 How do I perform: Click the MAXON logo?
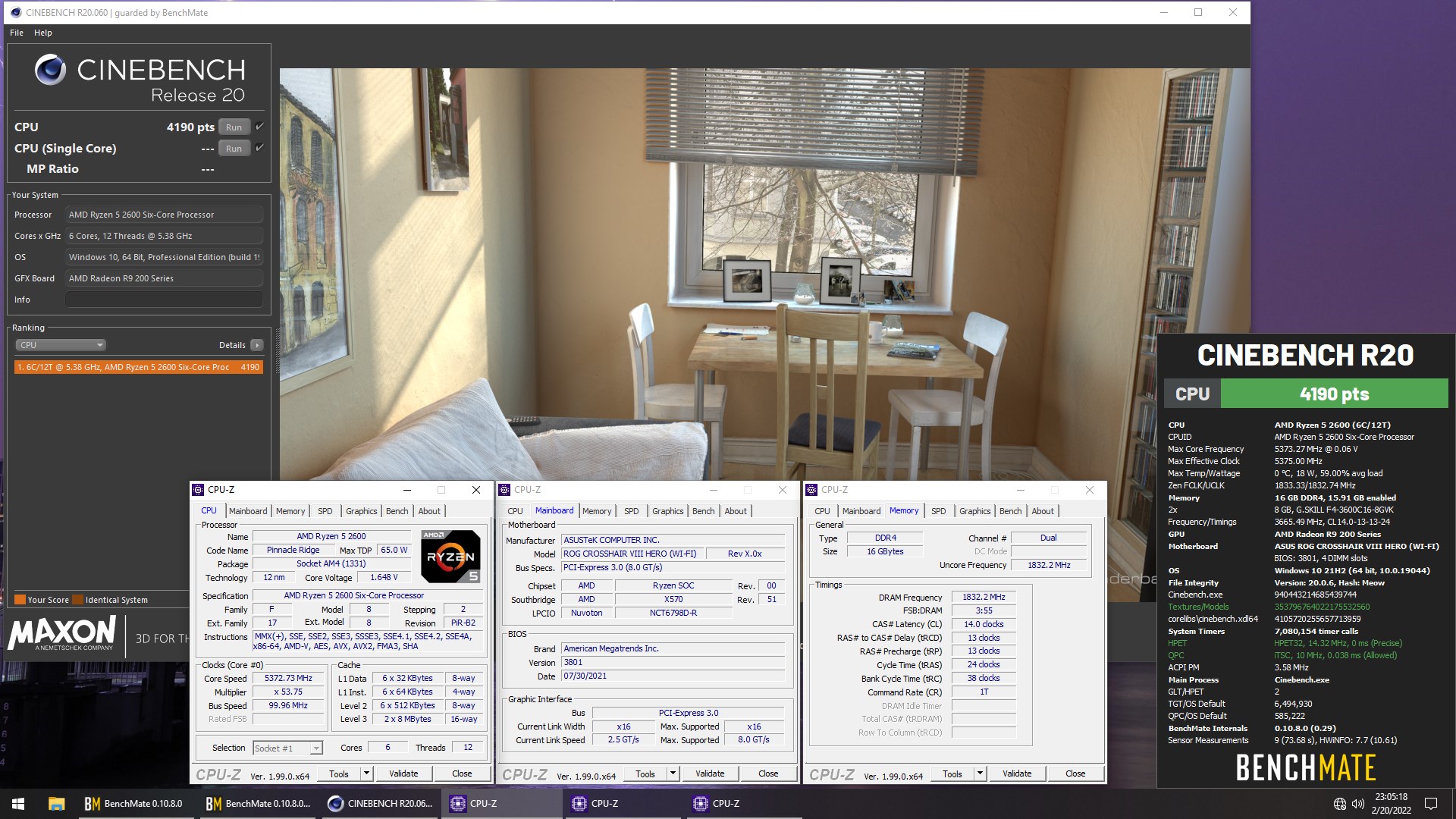pos(62,633)
